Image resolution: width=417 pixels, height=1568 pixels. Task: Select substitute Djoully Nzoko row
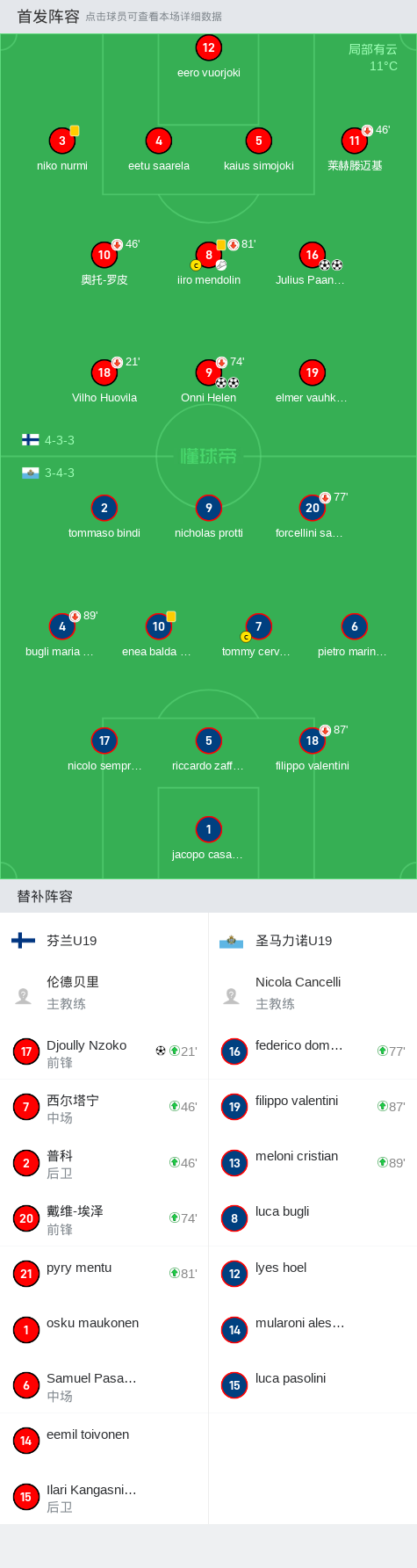tap(104, 1052)
